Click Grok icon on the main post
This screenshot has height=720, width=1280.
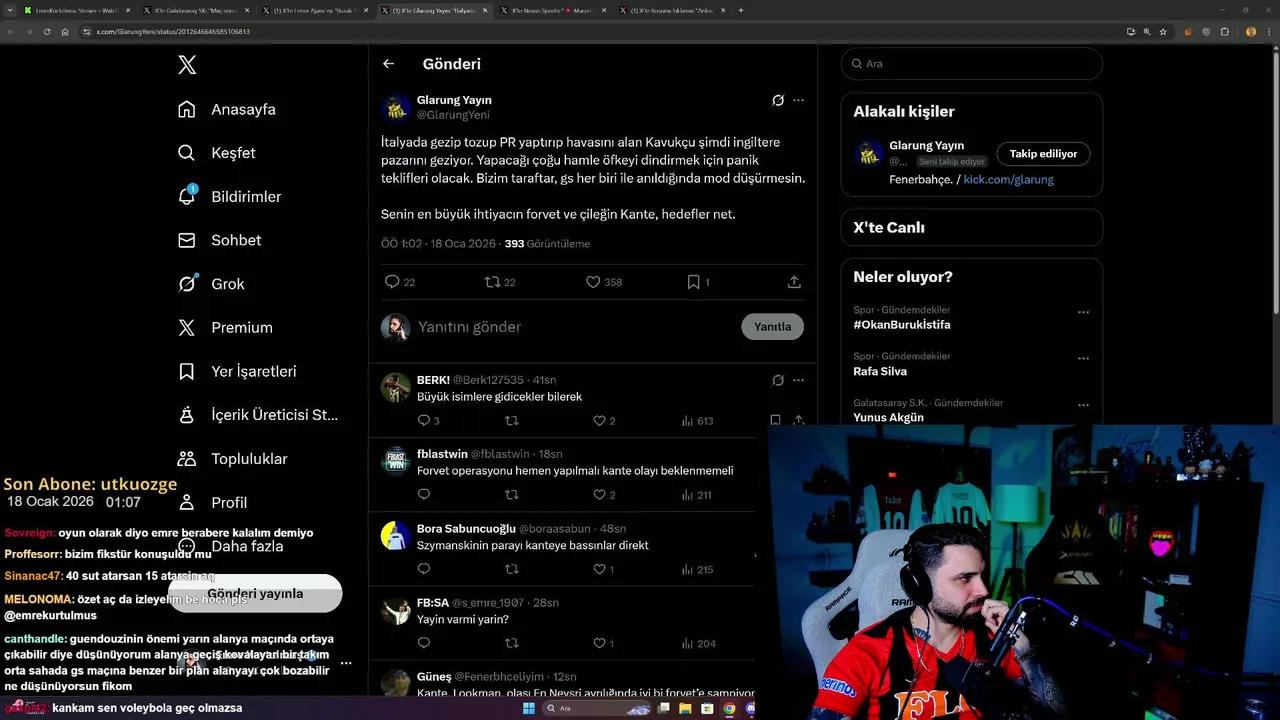(778, 100)
